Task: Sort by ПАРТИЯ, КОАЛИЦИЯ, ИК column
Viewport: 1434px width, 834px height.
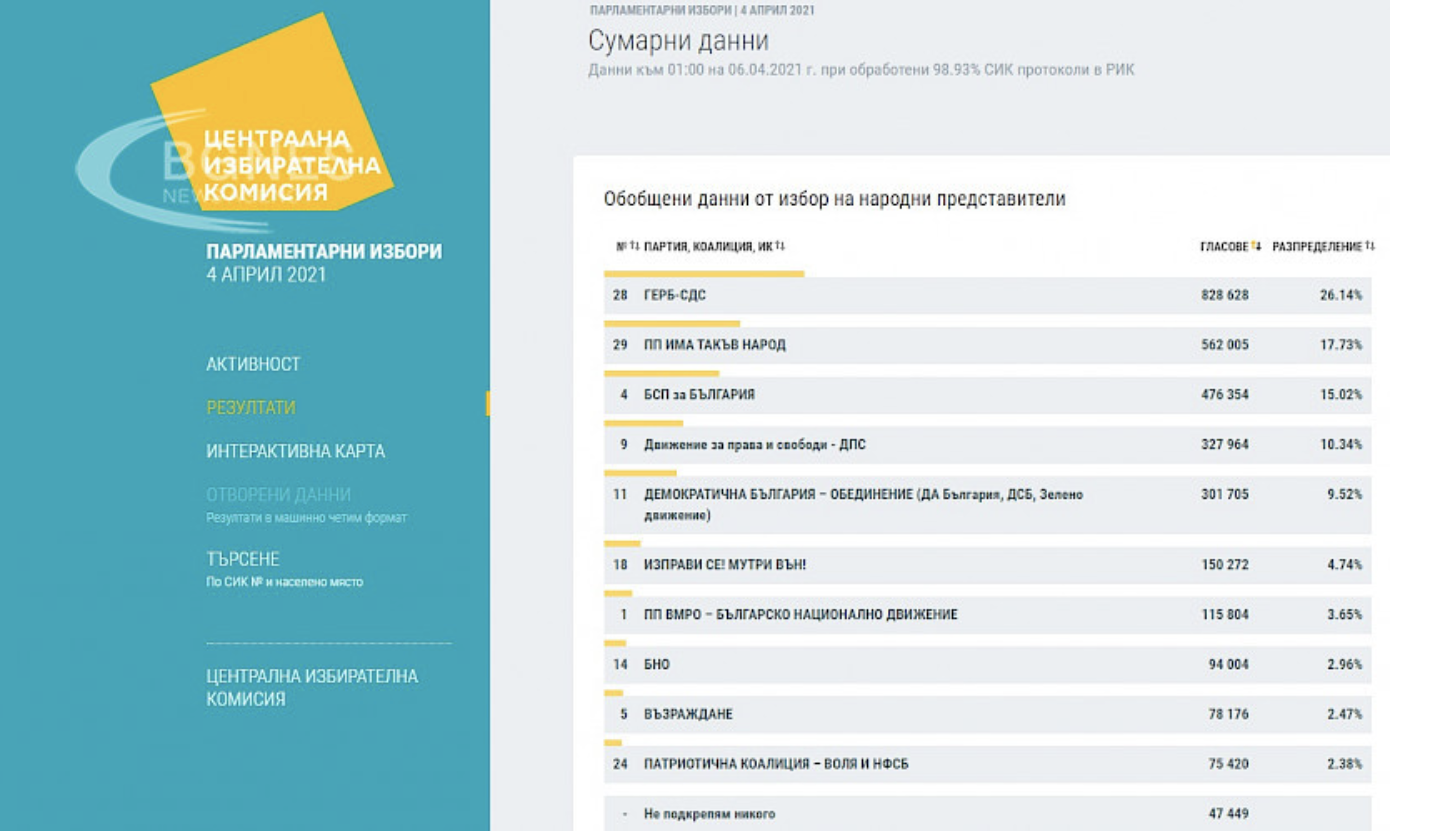Action: point(714,246)
